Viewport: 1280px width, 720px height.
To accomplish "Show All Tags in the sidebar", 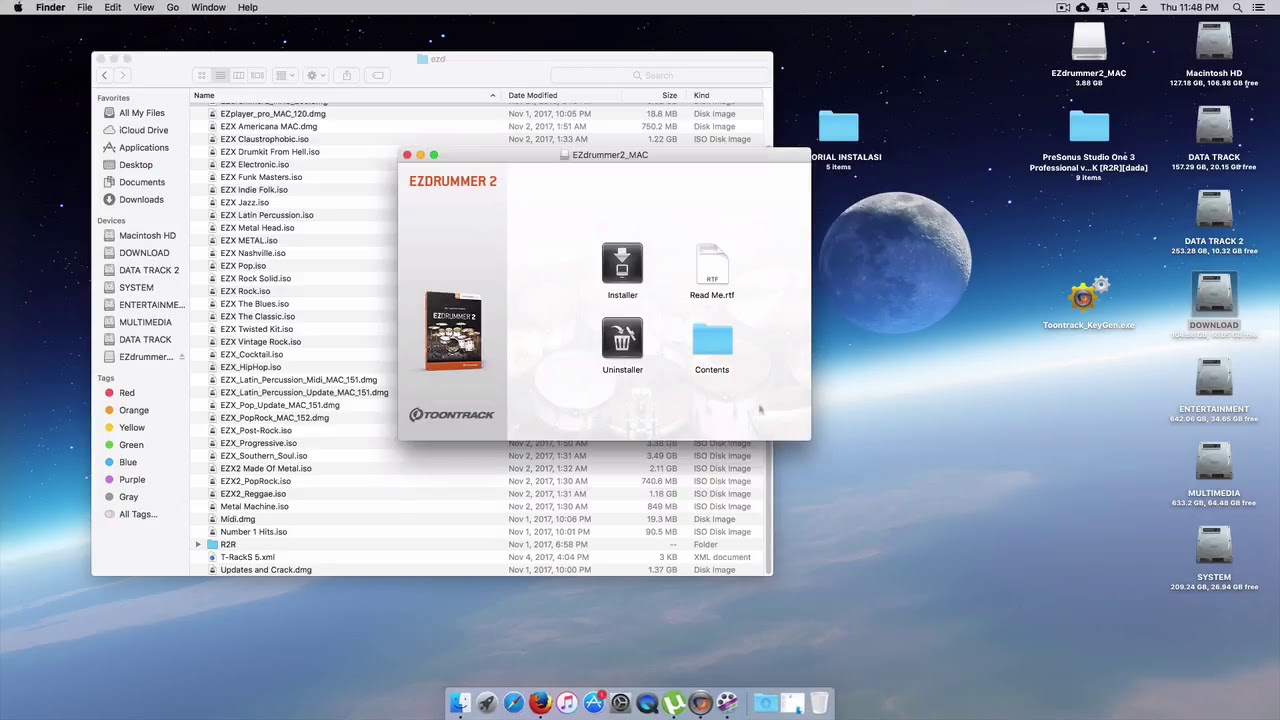I will (137, 514).
